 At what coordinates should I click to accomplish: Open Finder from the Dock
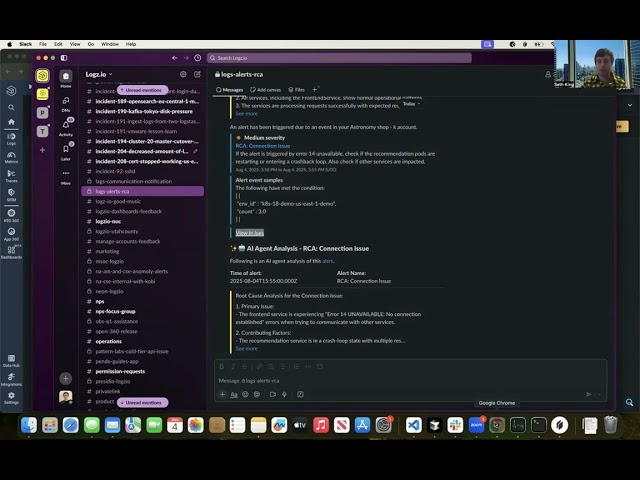tap(29, 425)
